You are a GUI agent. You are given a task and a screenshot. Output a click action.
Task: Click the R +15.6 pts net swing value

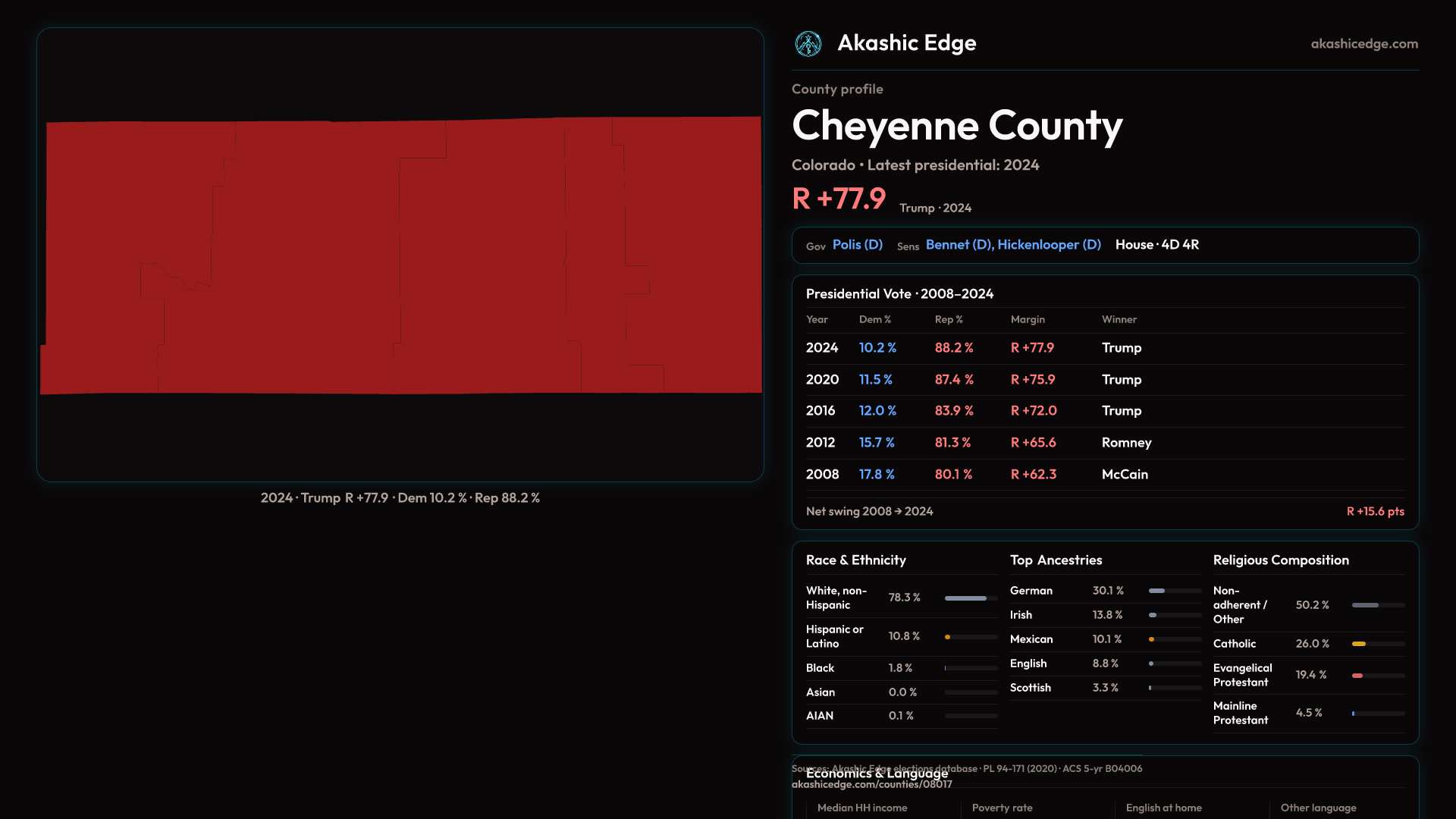(1374, 512)
